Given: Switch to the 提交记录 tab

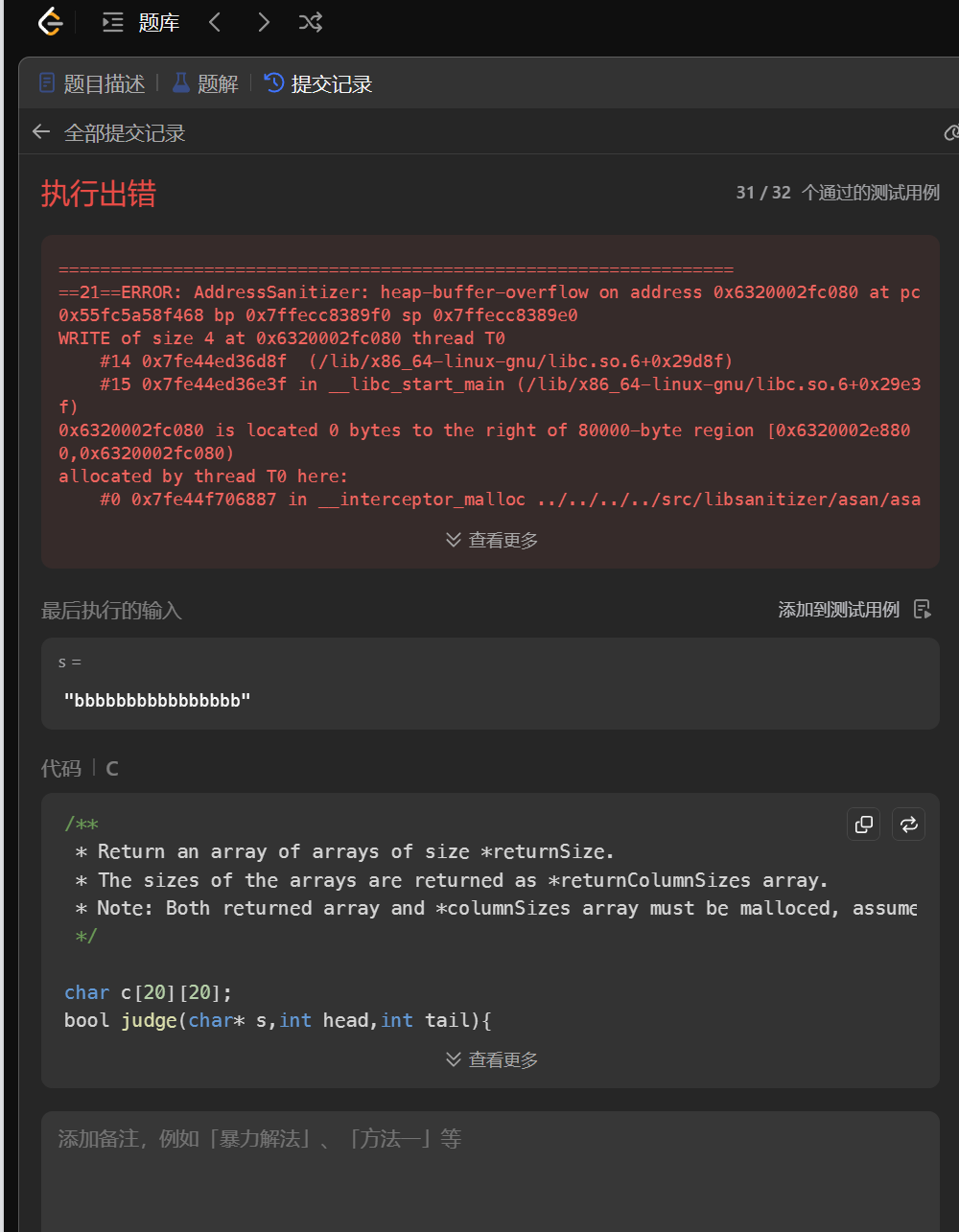Looking at the screenshot, I should tap(318, 83).
